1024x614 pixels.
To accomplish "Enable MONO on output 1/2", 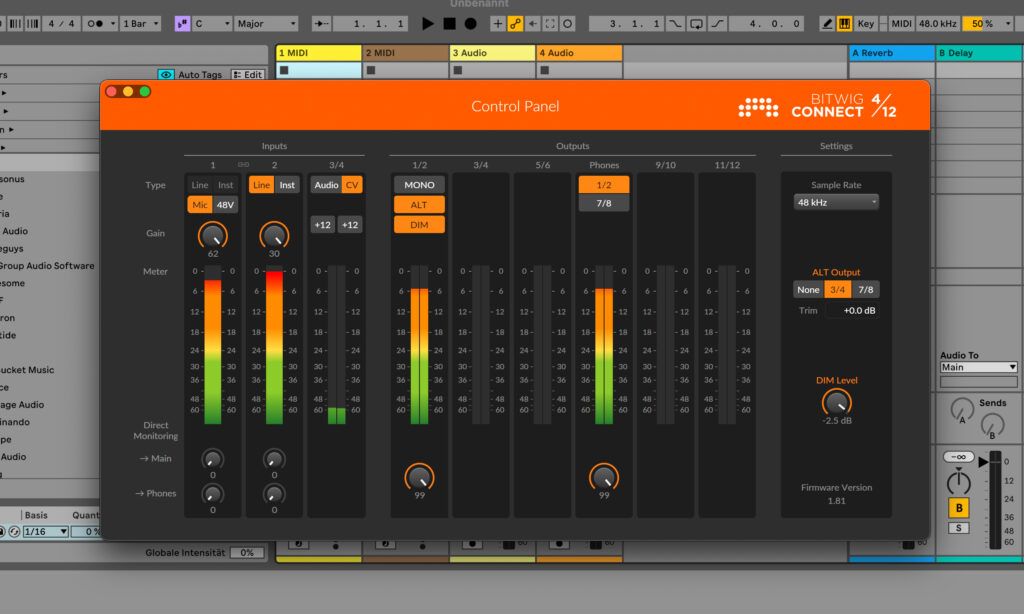I will pos(419,185).
